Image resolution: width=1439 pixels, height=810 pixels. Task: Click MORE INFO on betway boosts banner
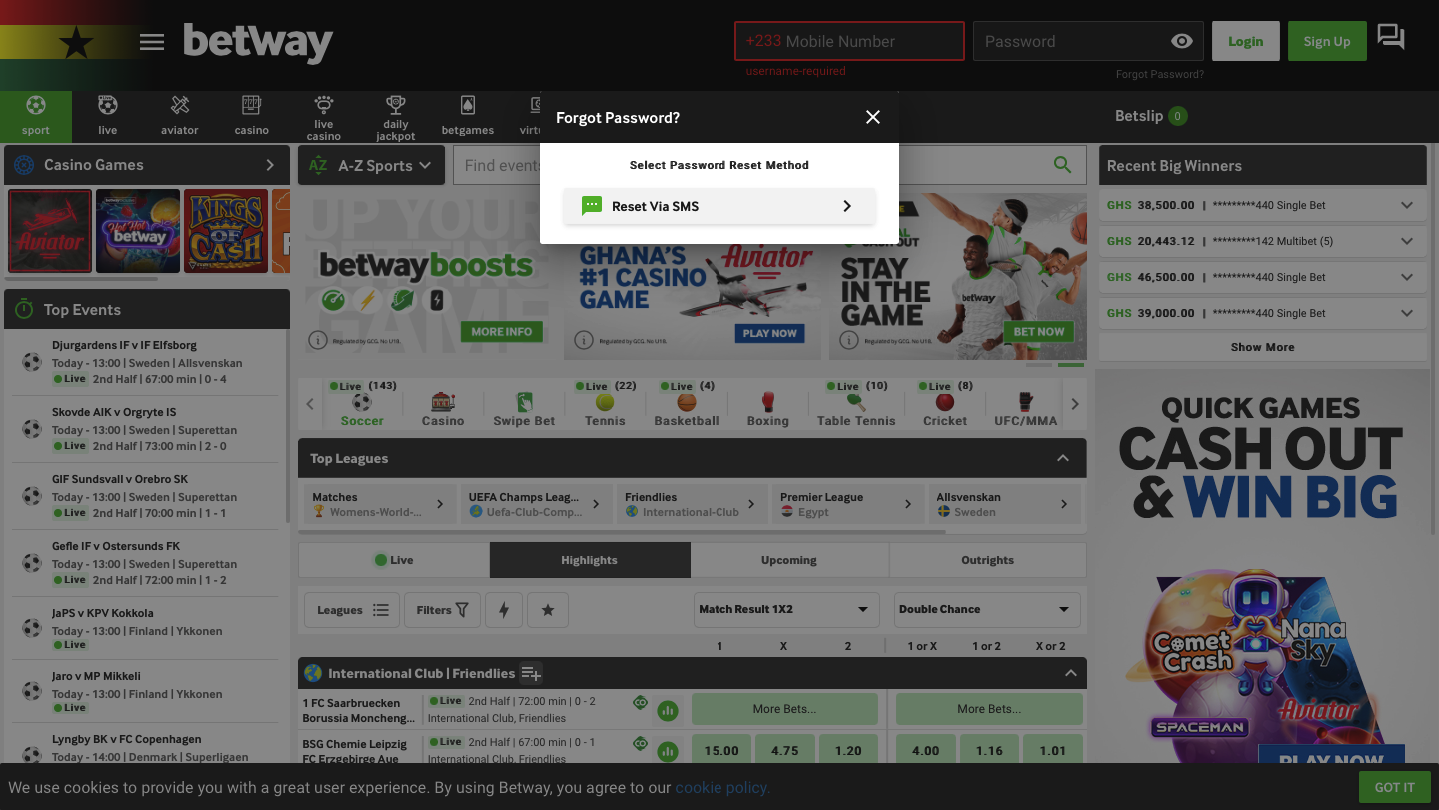point(502,332)
